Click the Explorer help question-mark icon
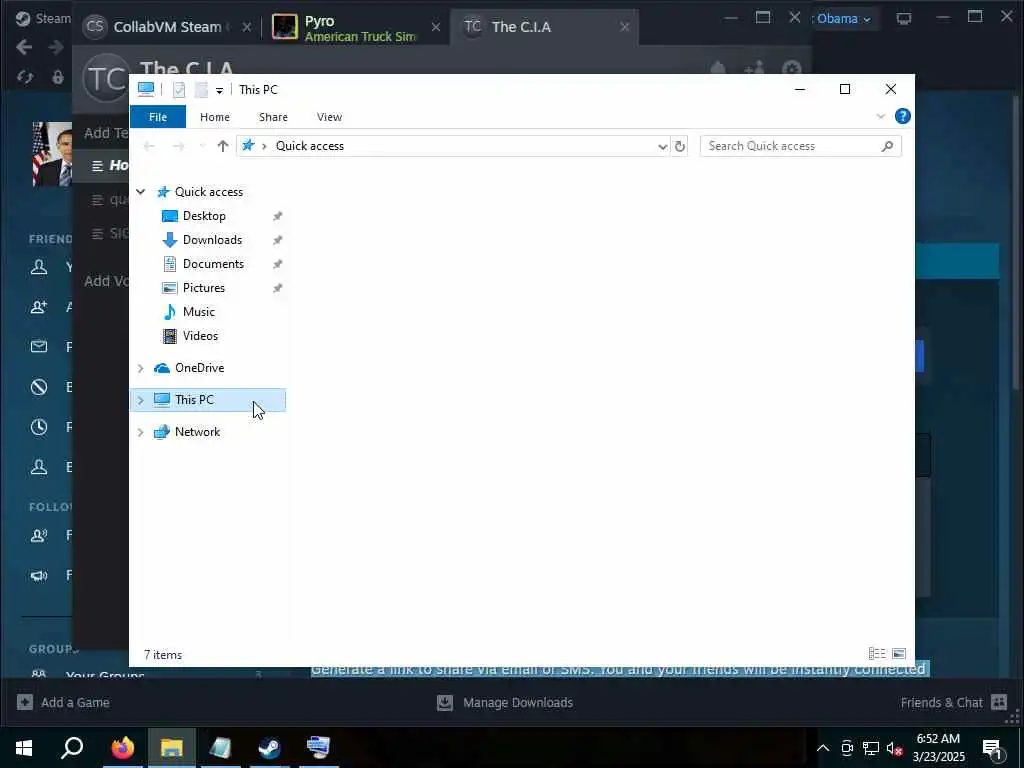This screenshot has height=768, width=1024. 903,116
